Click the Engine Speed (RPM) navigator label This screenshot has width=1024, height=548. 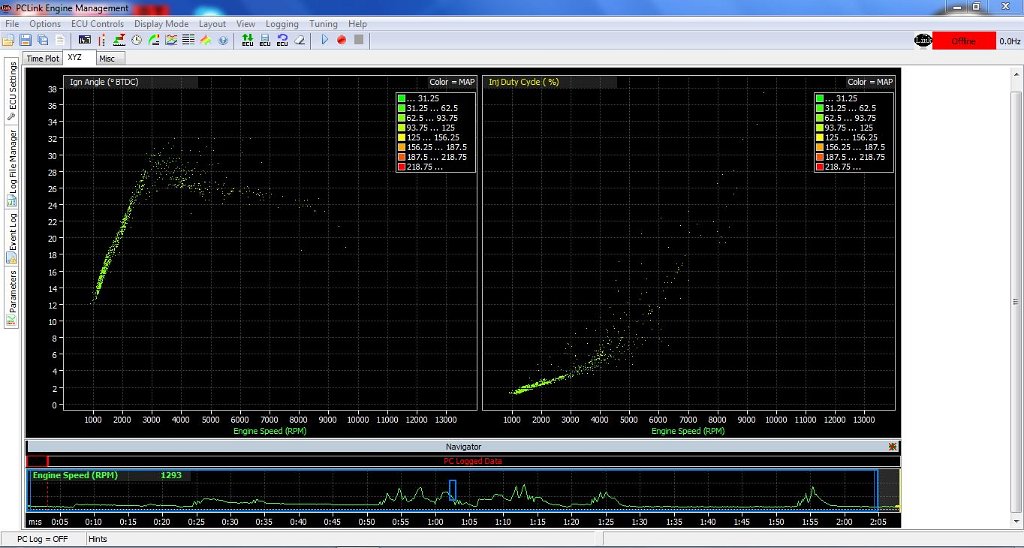(x=75, y=475)
